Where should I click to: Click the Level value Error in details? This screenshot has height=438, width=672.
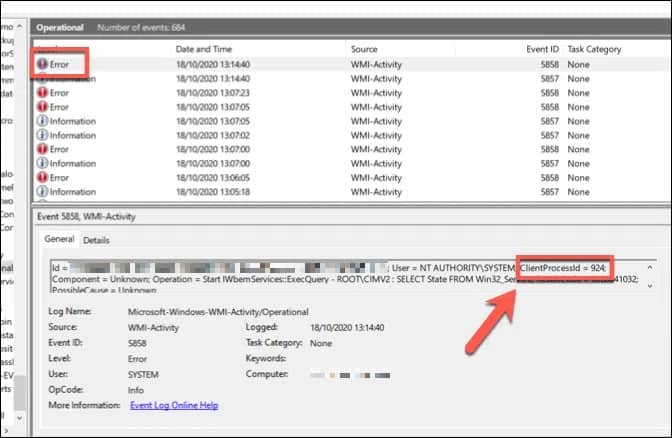(x=137, y=359)
